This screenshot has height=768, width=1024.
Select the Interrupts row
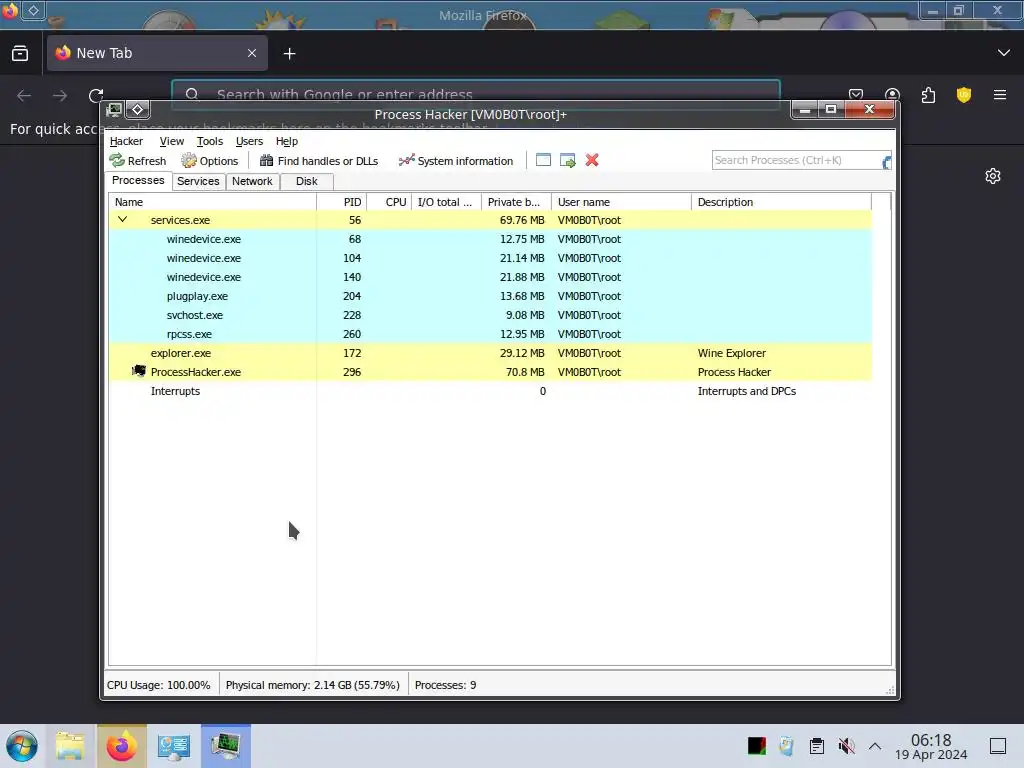click(x=490, y=391)
